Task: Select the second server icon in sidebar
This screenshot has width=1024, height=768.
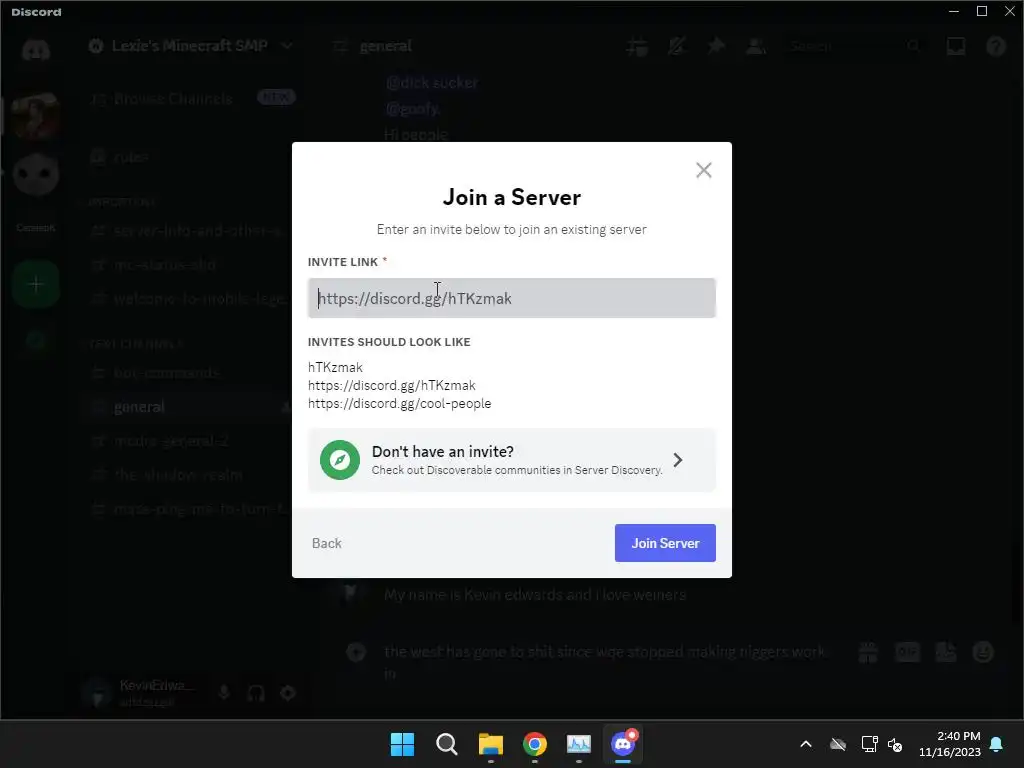Action: (36, 174)
